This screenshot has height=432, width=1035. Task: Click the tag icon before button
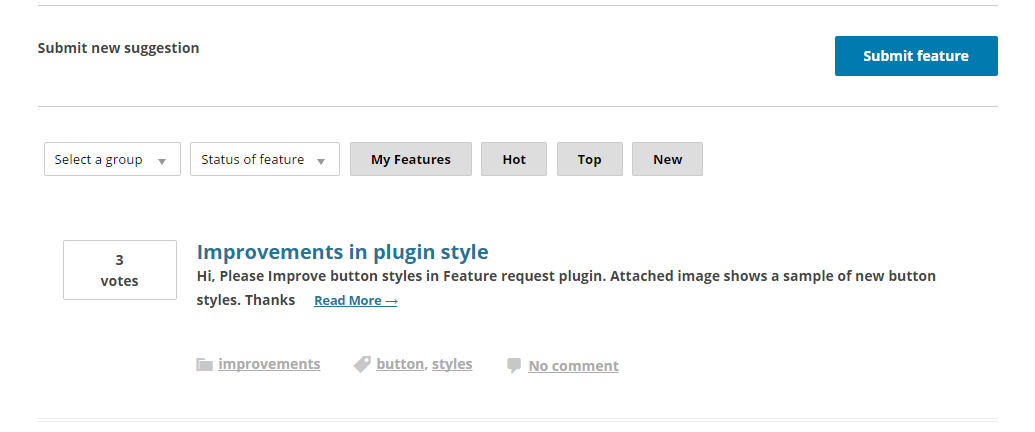362,365
